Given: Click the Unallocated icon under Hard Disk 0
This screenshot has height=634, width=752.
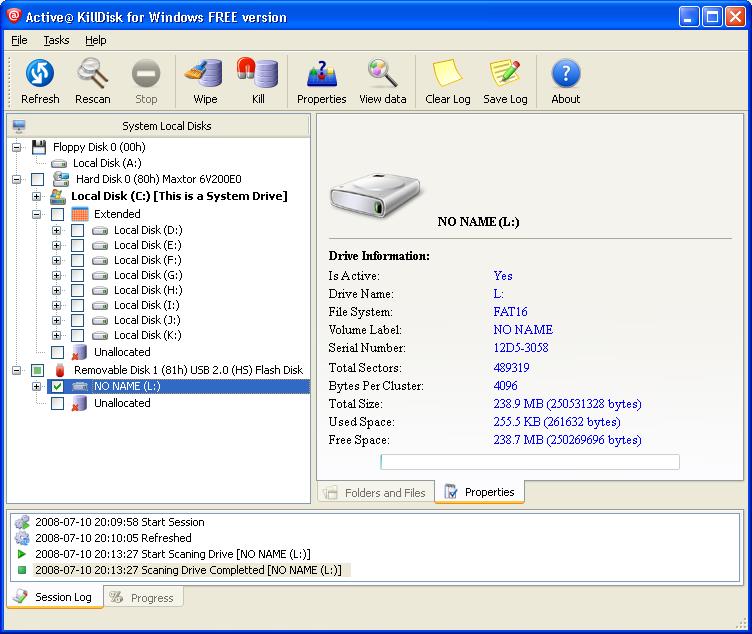Looking at the screenshot, I should [x=79, y=352].
